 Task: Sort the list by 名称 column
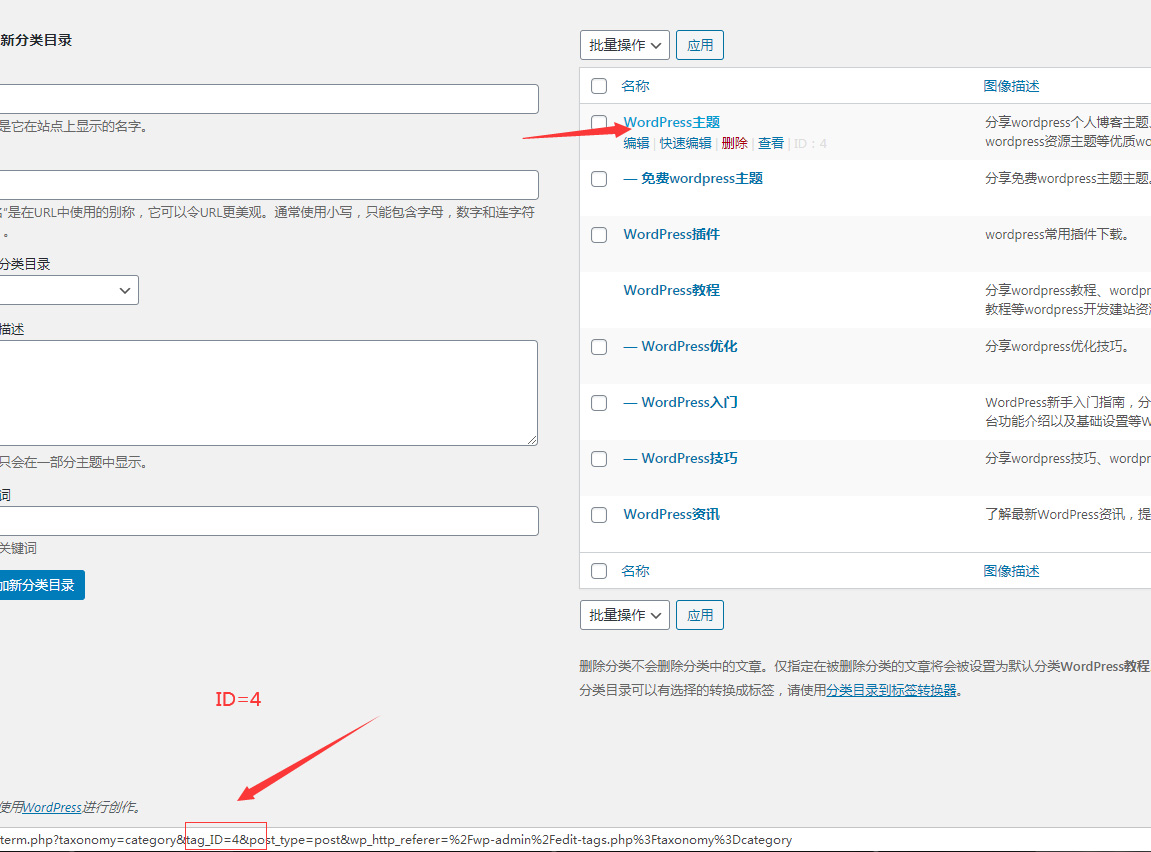[x=635, y=85]
